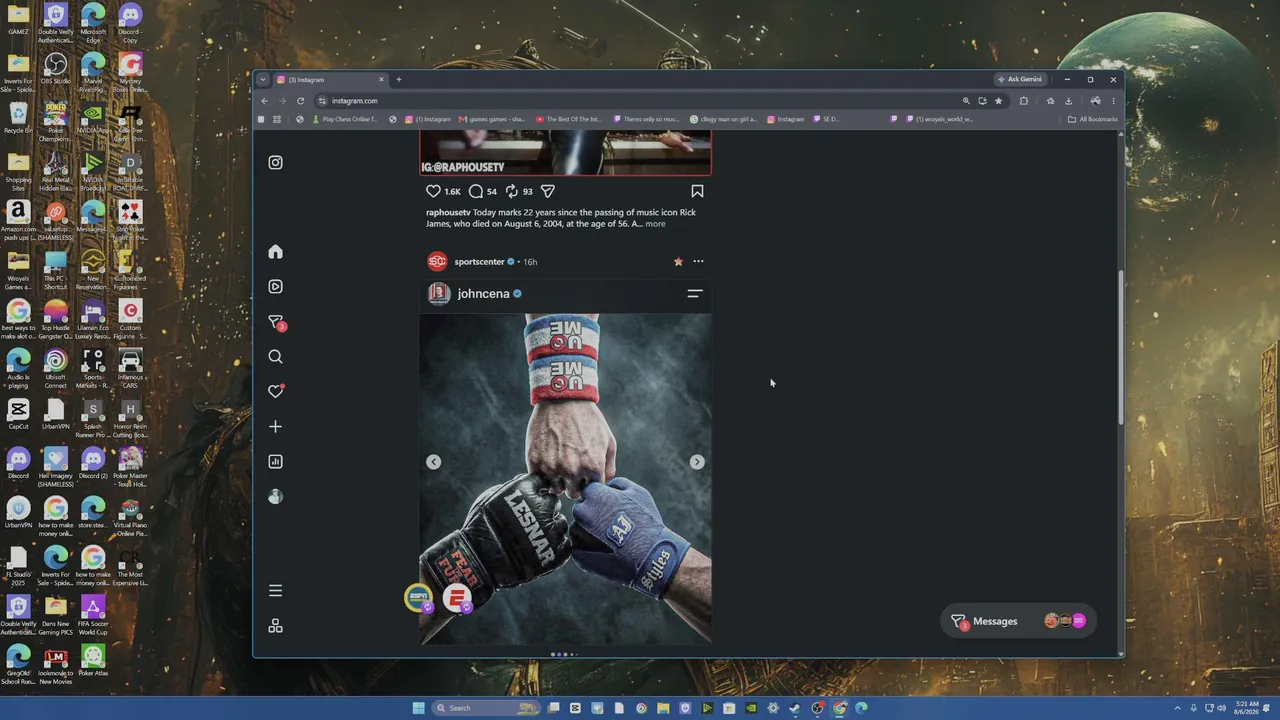This screenshot has width=1280, height=720.
Task: Toggle the favorite star on sportscenter post
Action: (x=678, y=262)
